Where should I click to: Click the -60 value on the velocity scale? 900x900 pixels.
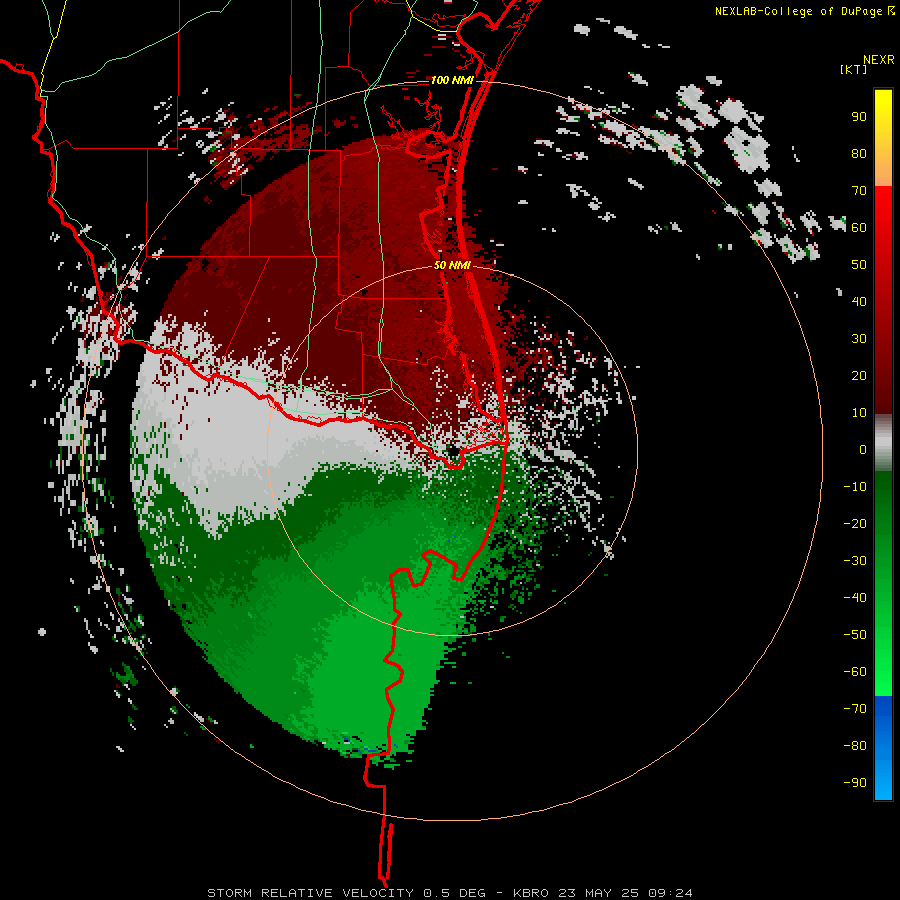855,672
